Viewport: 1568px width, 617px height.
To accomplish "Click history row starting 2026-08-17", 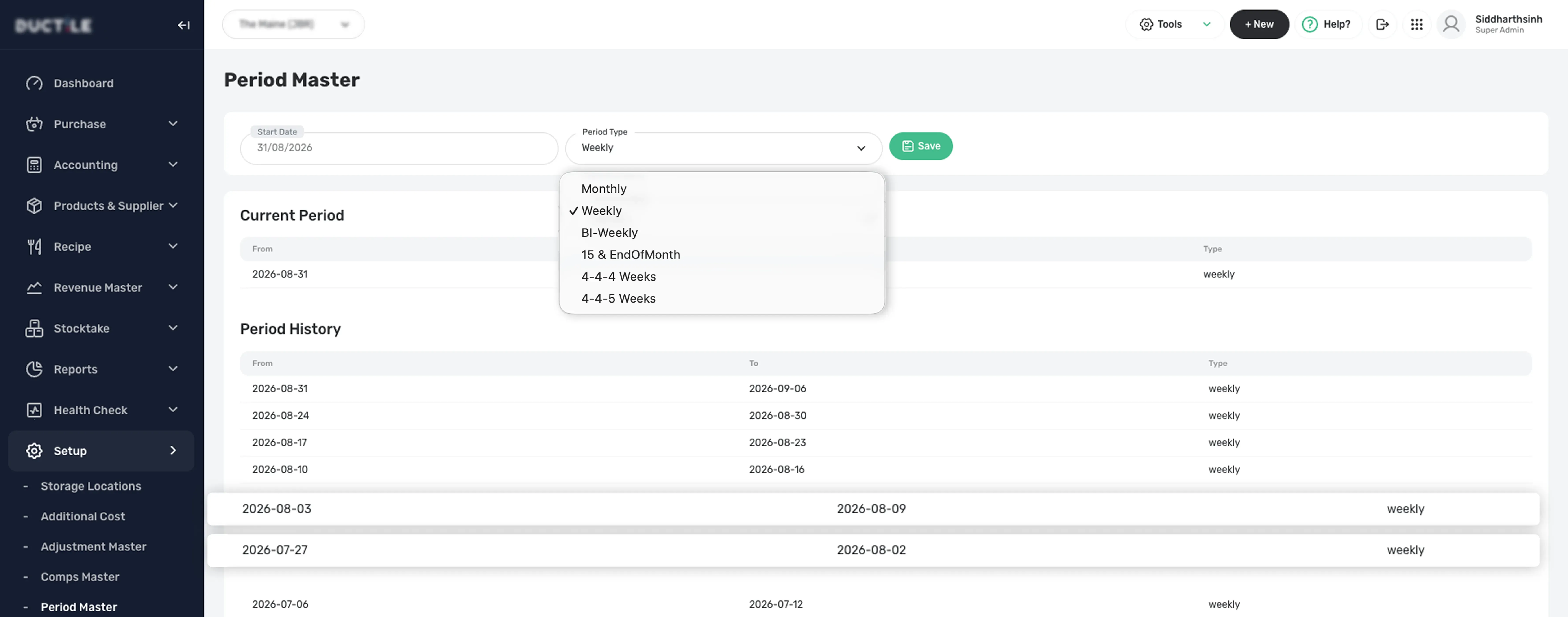I will [886, 443].
